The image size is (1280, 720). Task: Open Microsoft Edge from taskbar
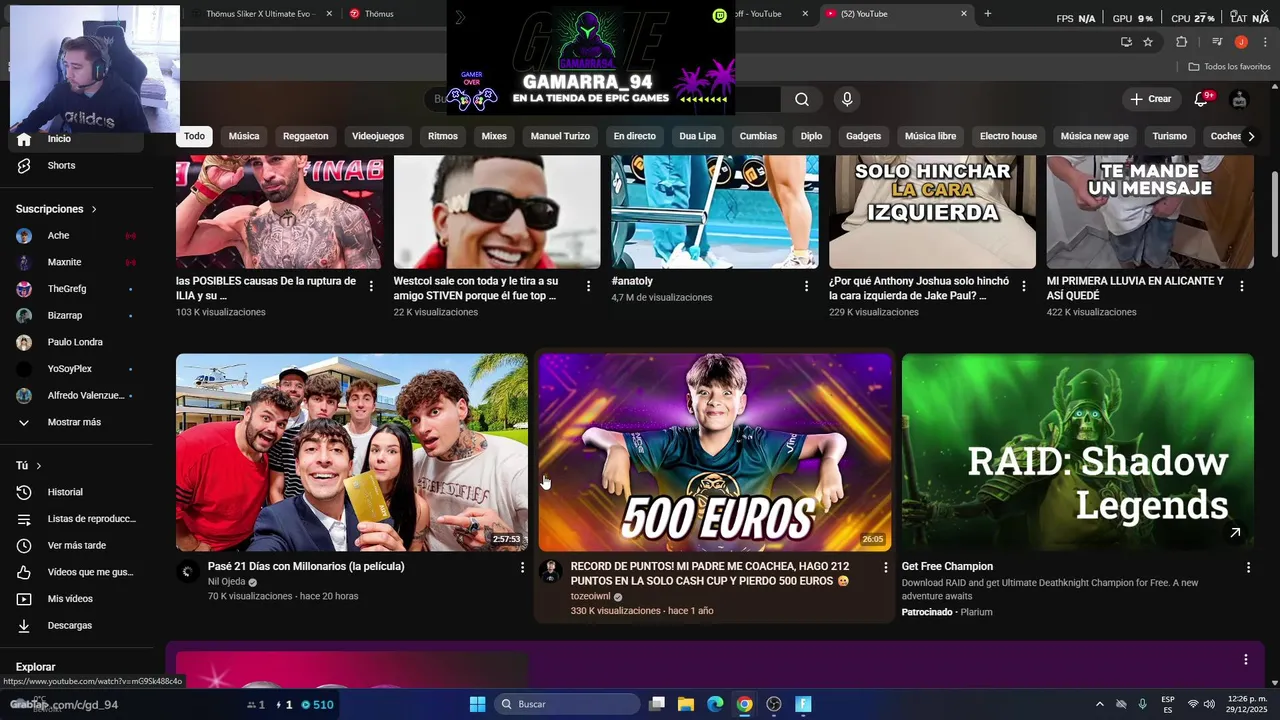click(715, 704)
